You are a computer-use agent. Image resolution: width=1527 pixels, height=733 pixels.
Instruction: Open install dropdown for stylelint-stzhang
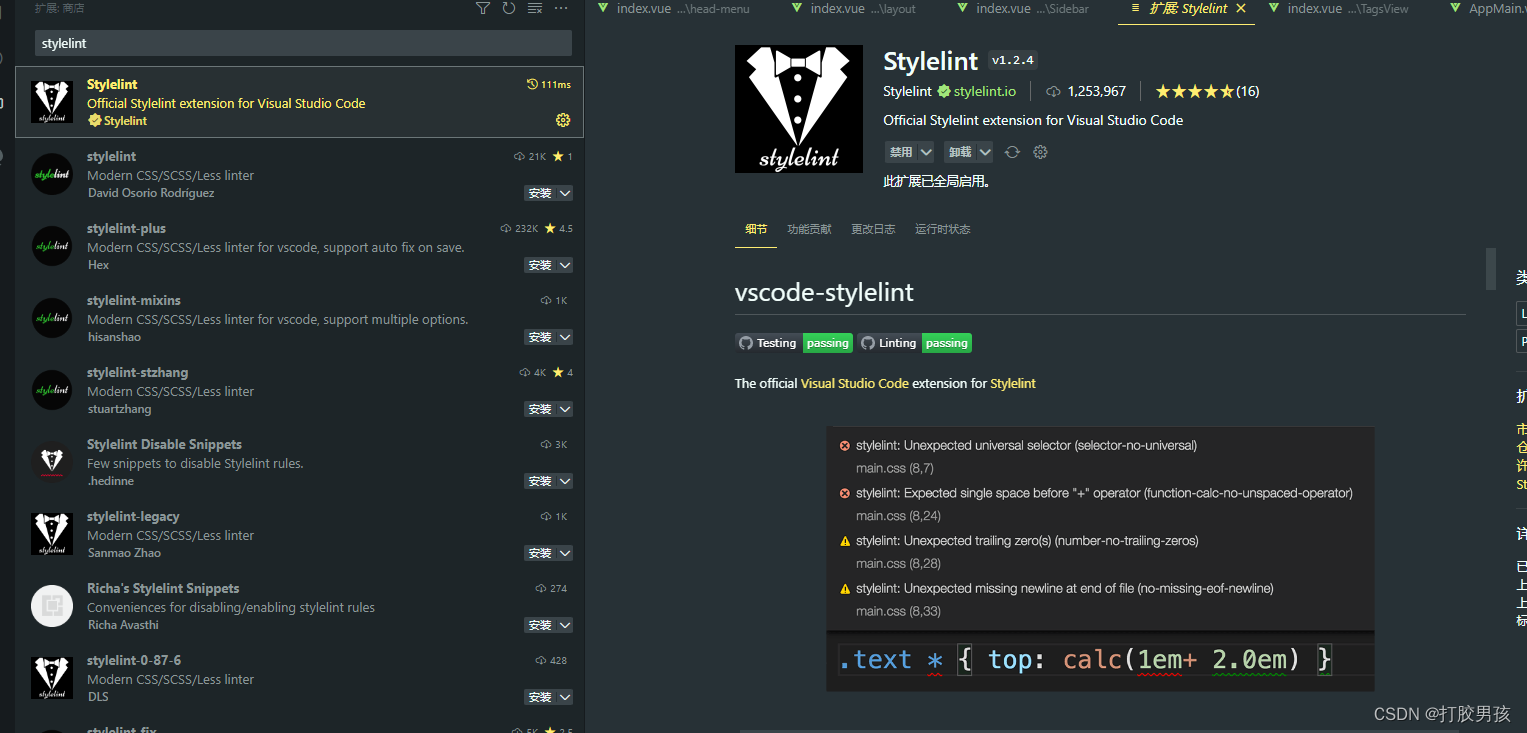565,409
